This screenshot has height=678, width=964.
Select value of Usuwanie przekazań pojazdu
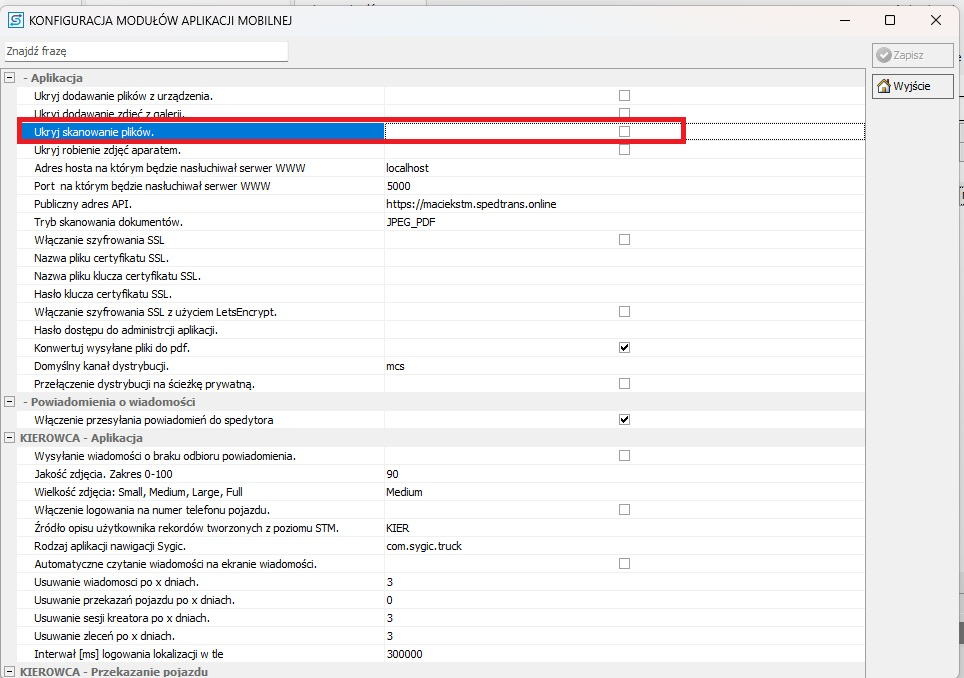click(389, 600)
